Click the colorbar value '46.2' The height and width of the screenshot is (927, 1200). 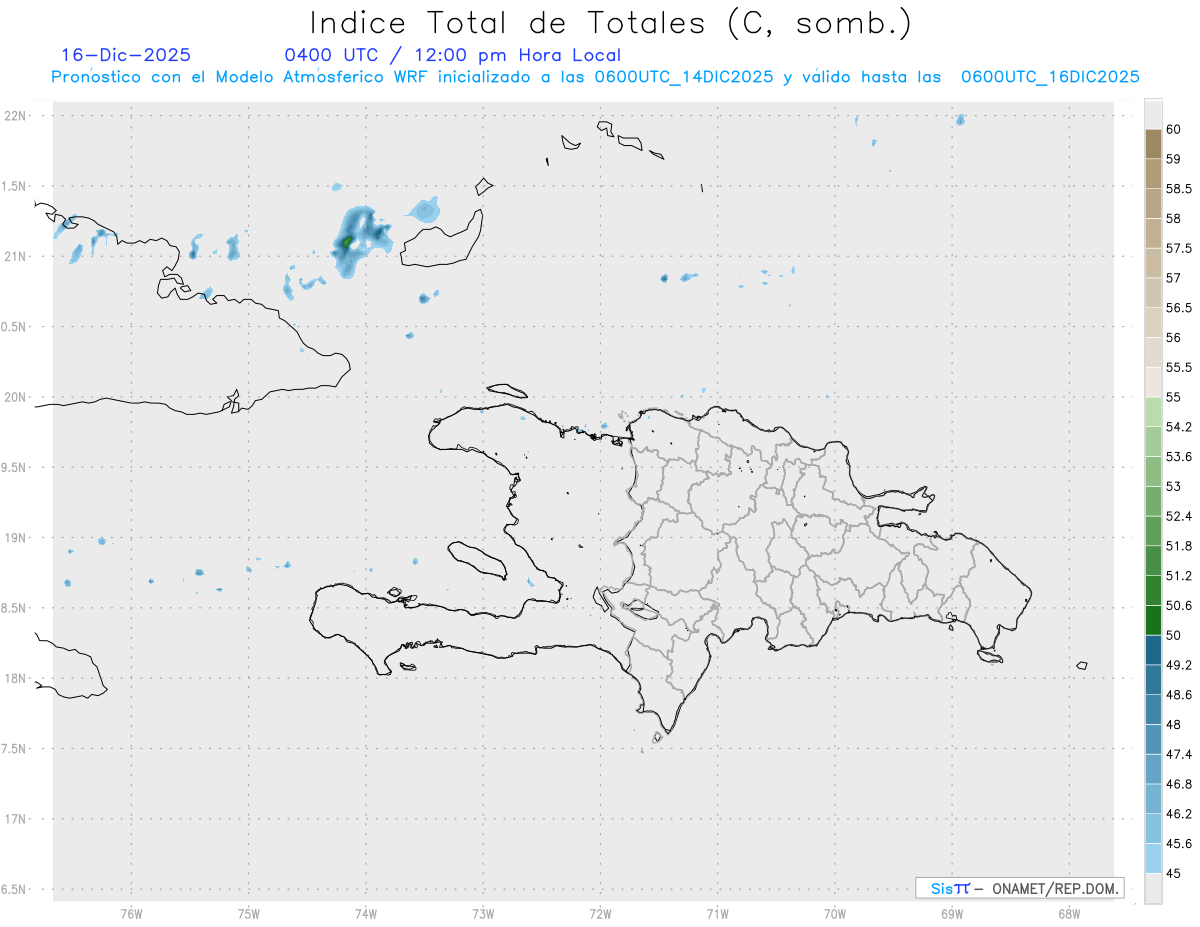(x=1178, y=814)
